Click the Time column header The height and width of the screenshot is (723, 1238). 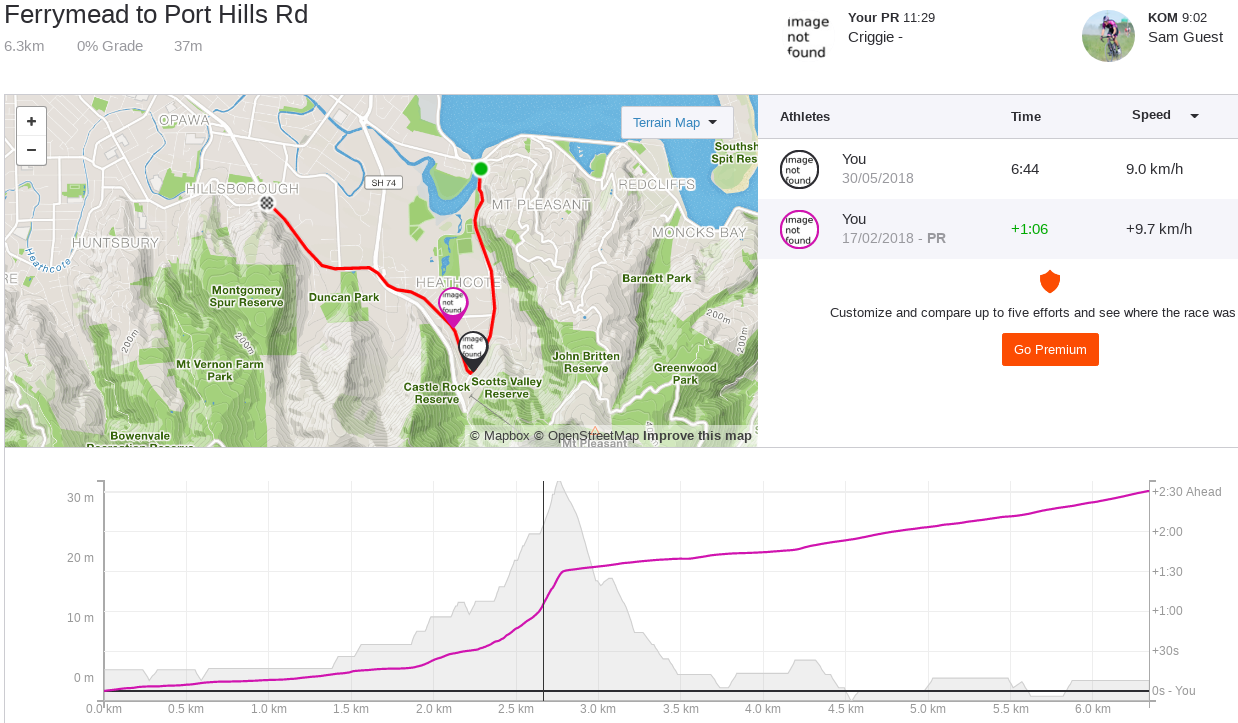(1025, 116)
